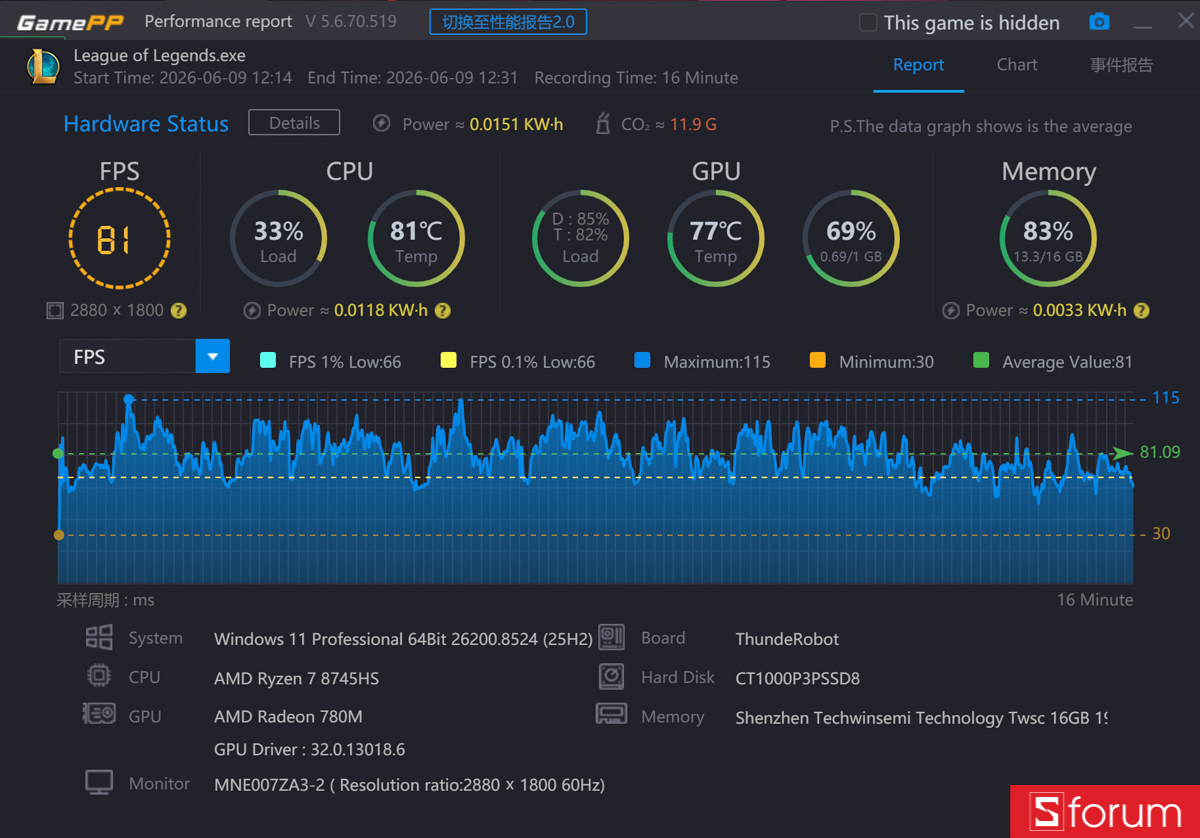The image size is (1200, 838).
Task: Click the Average Value green swatch
Action: pos(981,361)
